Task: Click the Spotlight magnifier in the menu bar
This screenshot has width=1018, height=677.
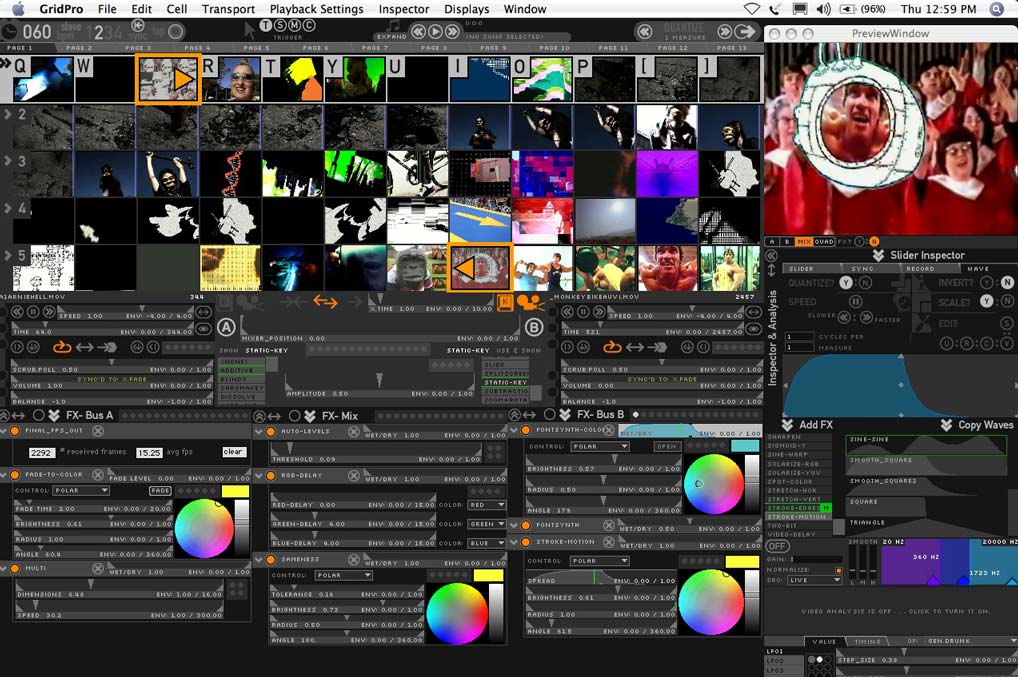Action: tap(996, 9)
